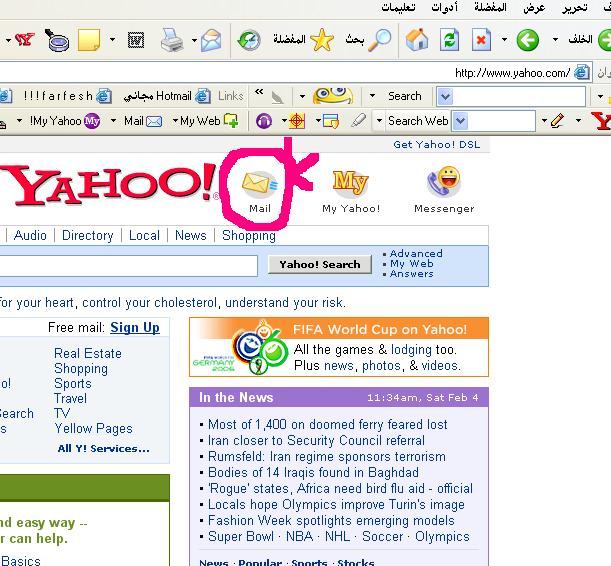
Task: Open the Real Estate link
Action: point(88,353)
